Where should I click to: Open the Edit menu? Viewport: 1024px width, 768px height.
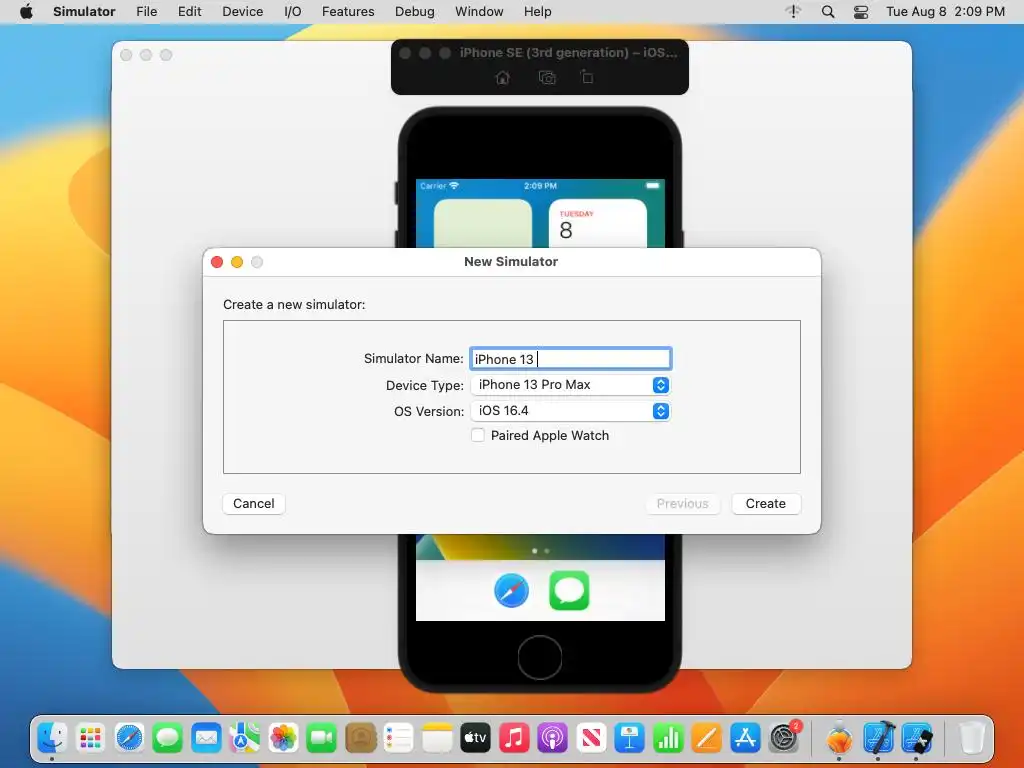coord(189,12)
